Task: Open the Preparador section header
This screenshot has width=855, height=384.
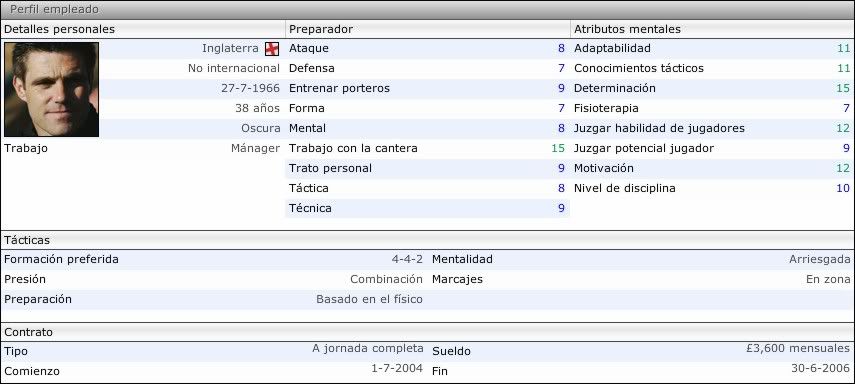Action: click(x=428, y=29)
